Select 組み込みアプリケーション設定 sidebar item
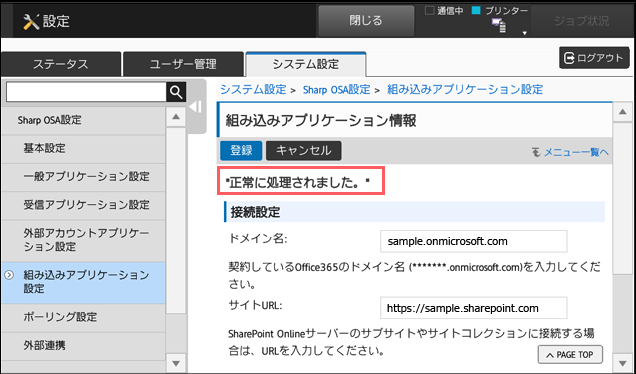Viewport: 636px width, 374px height. (83, 282)
